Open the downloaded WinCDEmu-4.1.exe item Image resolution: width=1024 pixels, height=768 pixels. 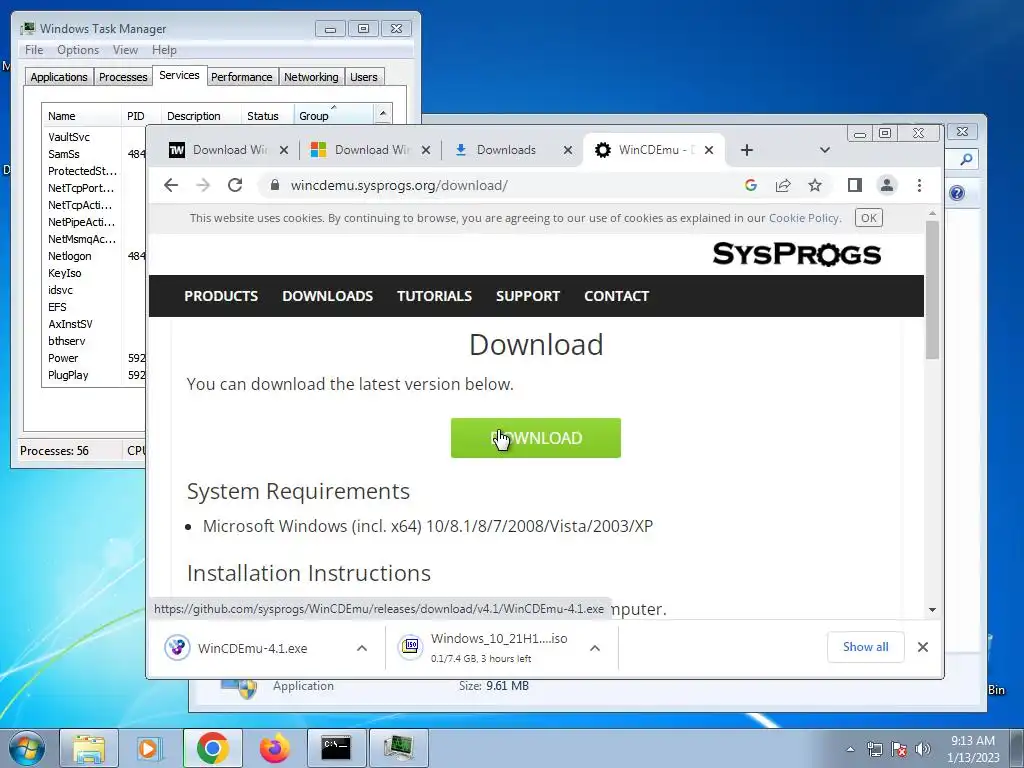coord(252,648)
